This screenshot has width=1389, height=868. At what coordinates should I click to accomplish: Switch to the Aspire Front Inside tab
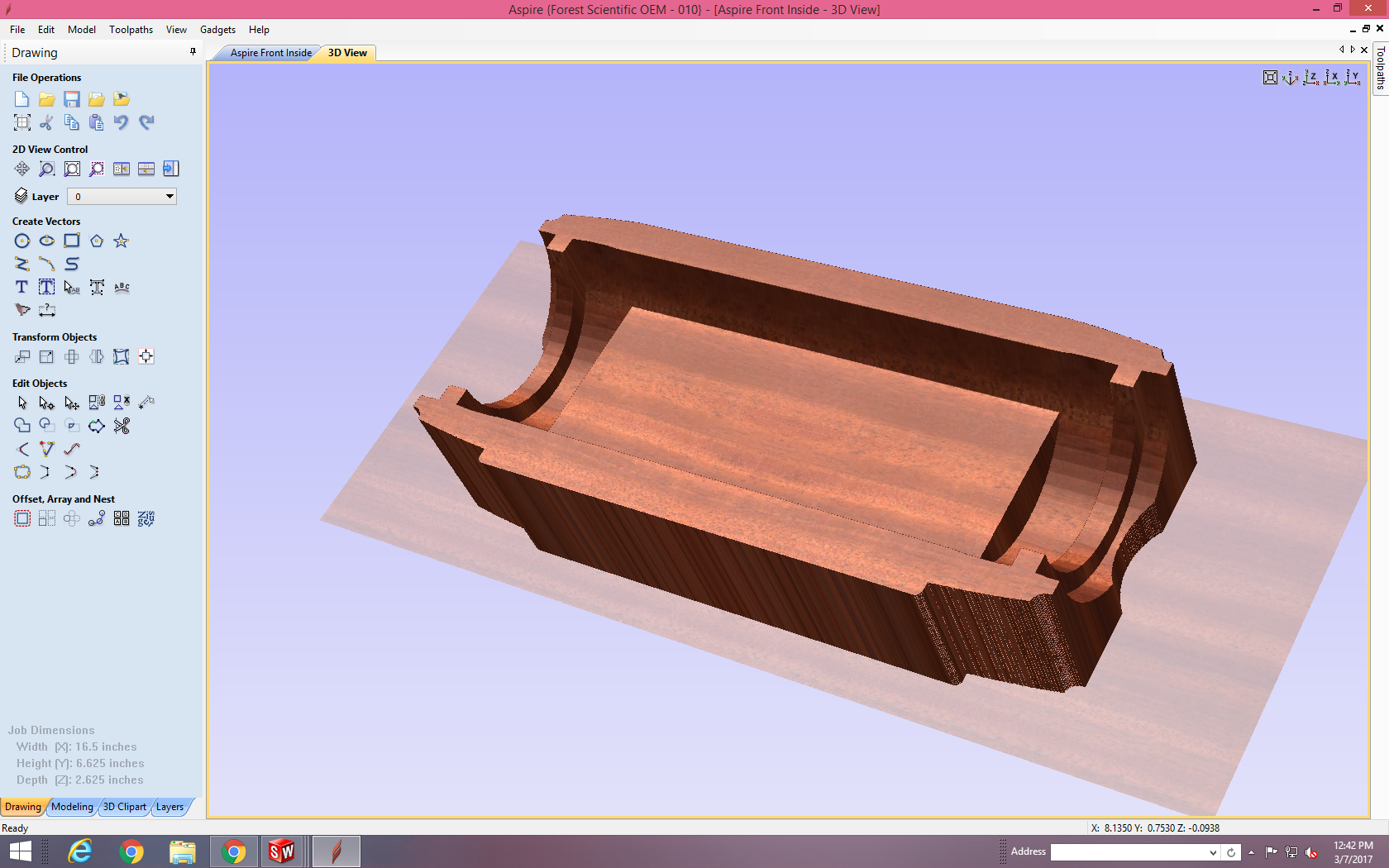tap(270, 52)
